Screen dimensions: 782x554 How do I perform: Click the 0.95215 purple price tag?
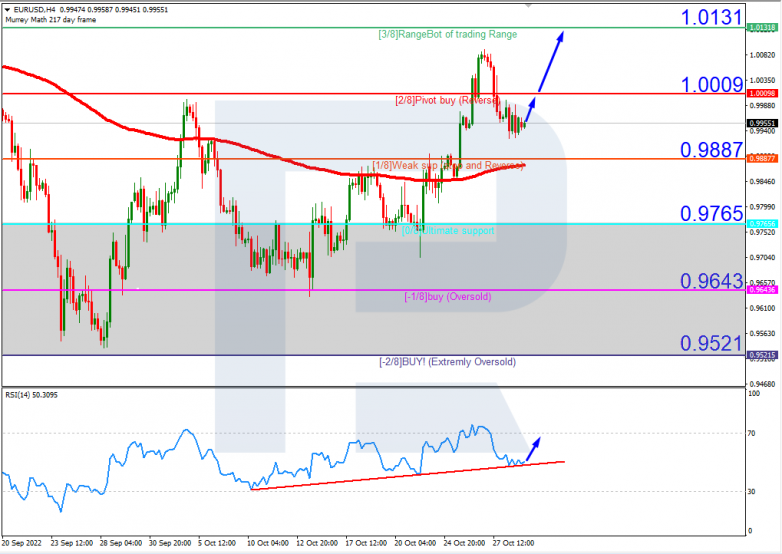763,355
